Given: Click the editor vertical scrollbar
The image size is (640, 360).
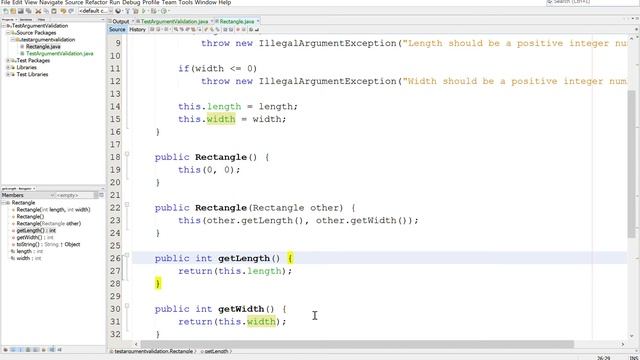Looking at the screenshot, I should [x=631, y=163].
